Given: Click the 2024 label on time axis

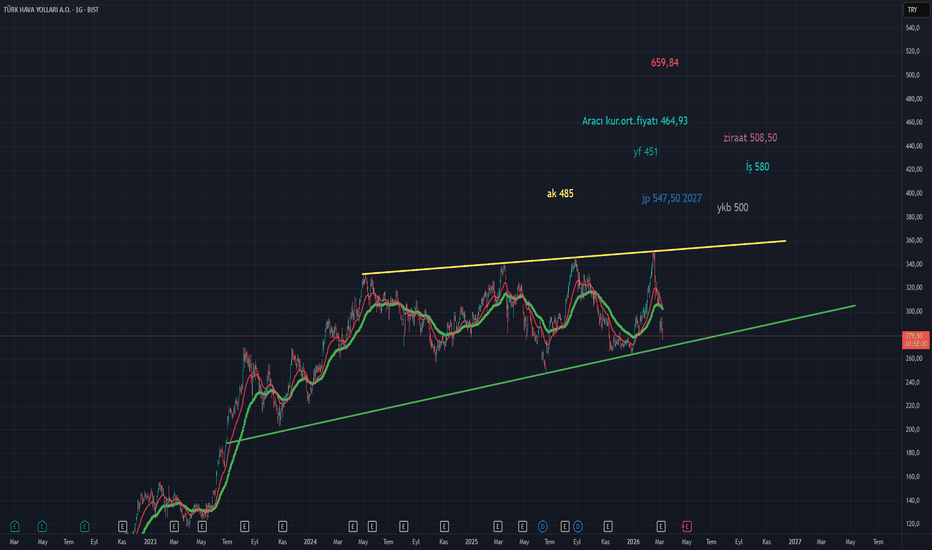Looking at the screenshot, I should (x=310, y=542).
